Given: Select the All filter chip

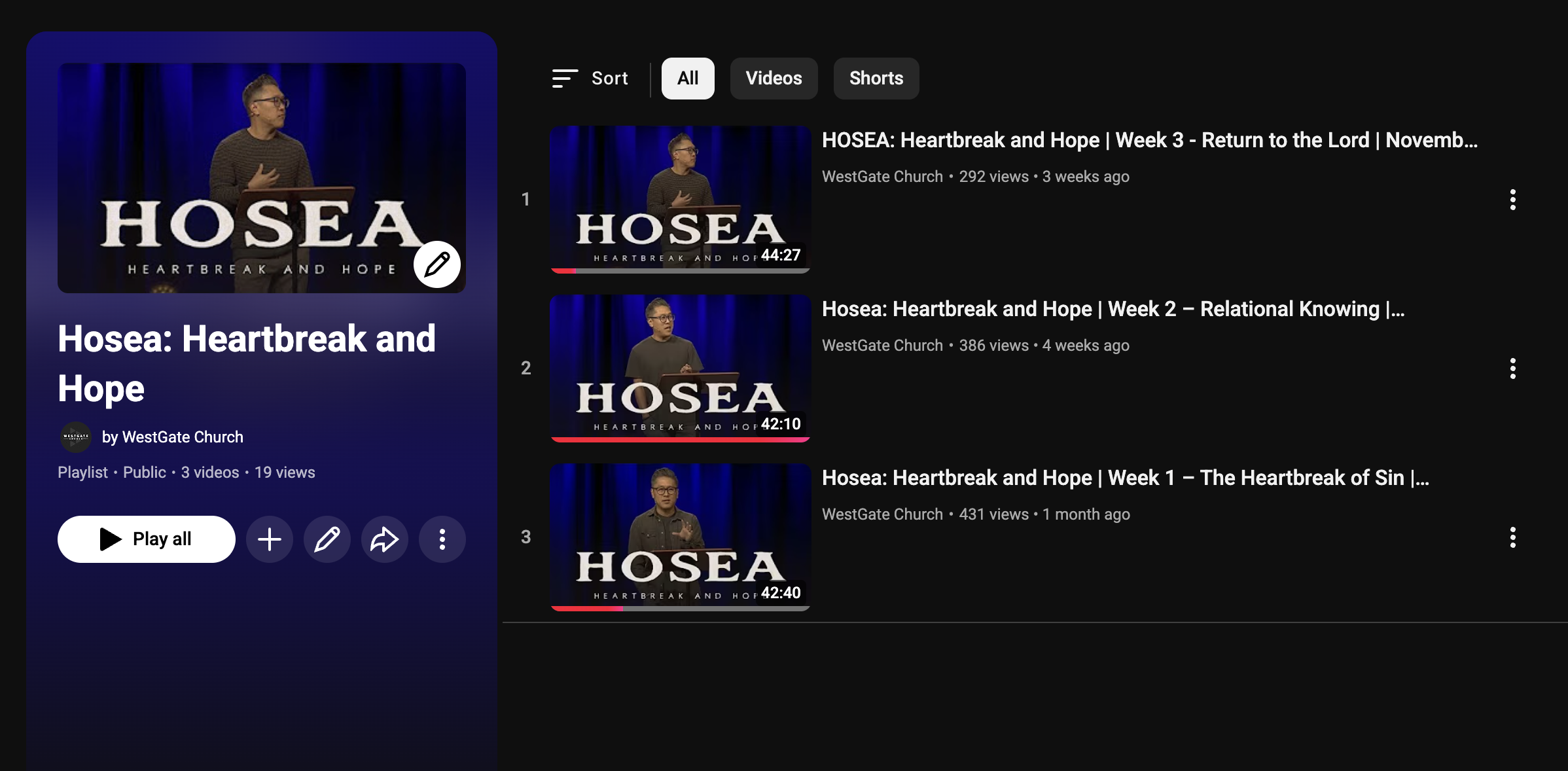Looking at the screenshot, I should pos(688,79).
